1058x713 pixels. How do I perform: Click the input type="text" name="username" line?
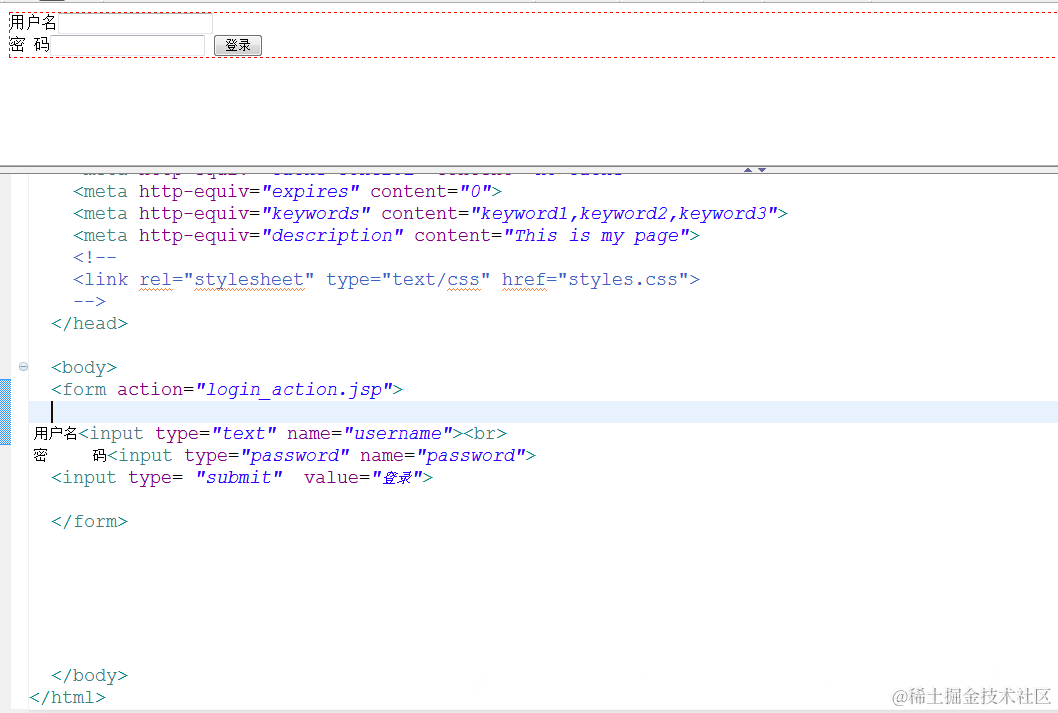click(271, 434)
